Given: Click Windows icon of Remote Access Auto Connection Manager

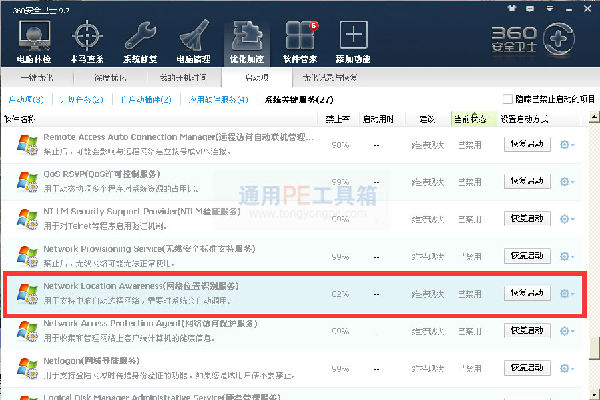Looking at the screenshot, I should tap(27, 145).
